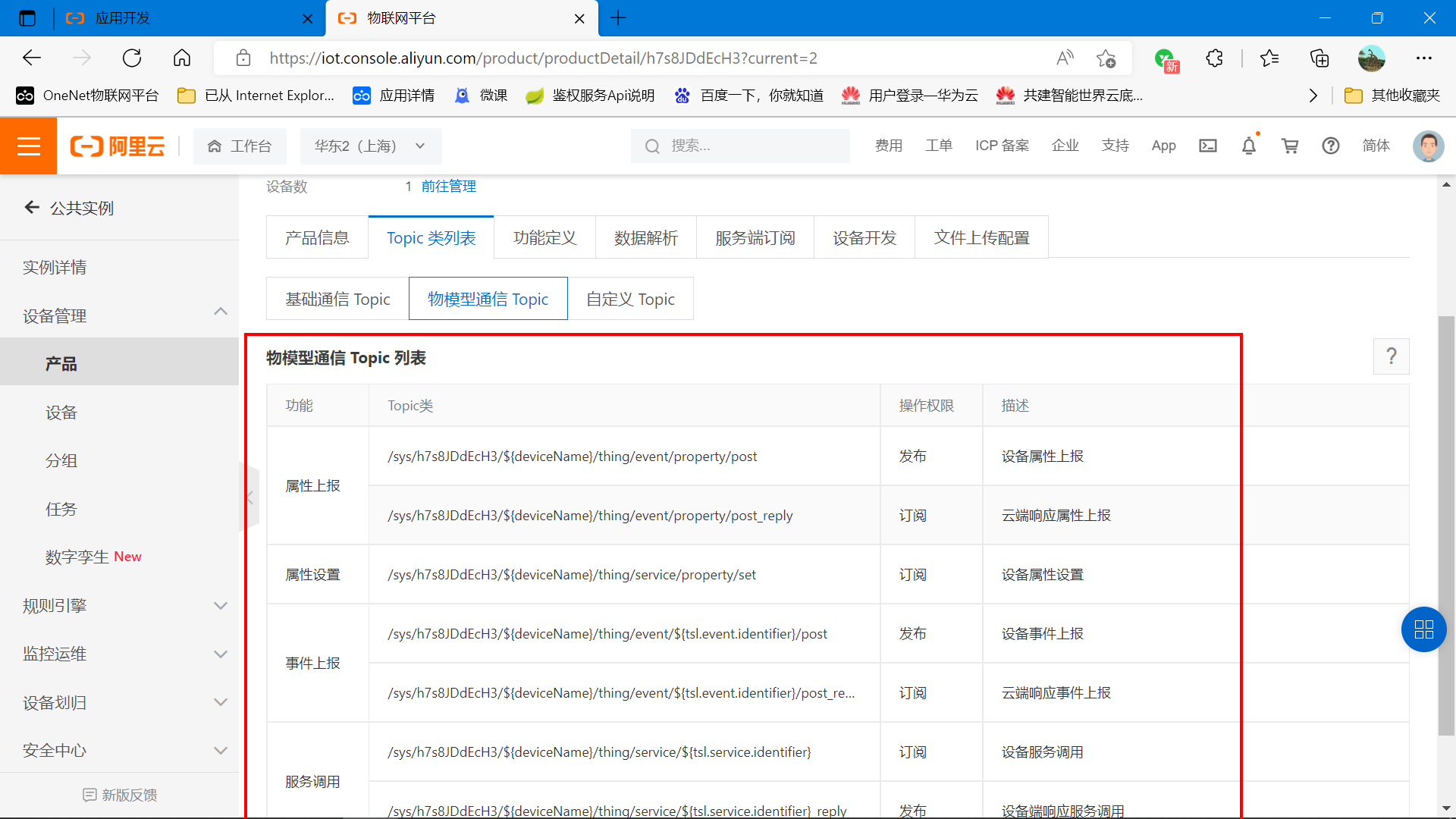Go back with the browser back arrow
1456x819 pixels.
pos(32,58)
